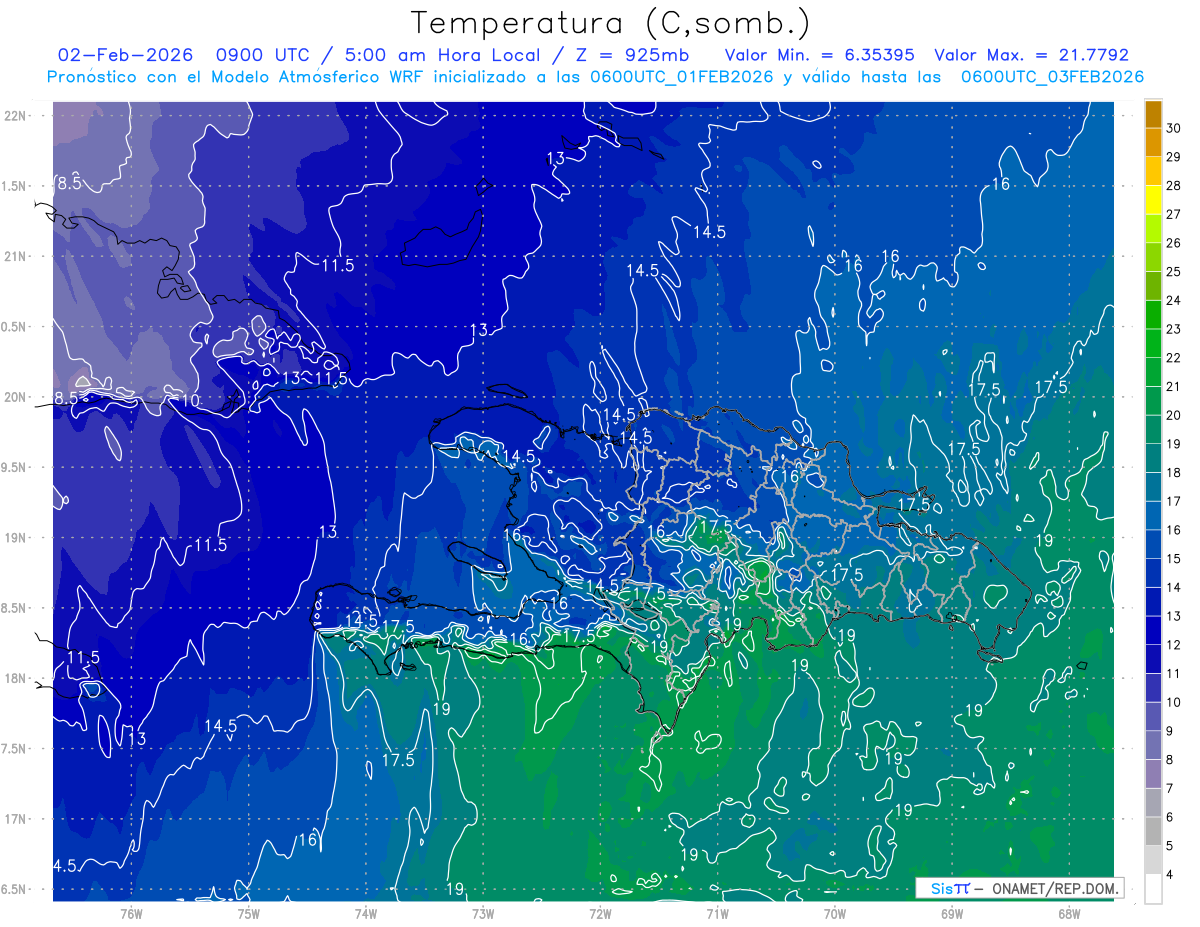Click the '15' label on the color scale

(x=1174, y=559)
